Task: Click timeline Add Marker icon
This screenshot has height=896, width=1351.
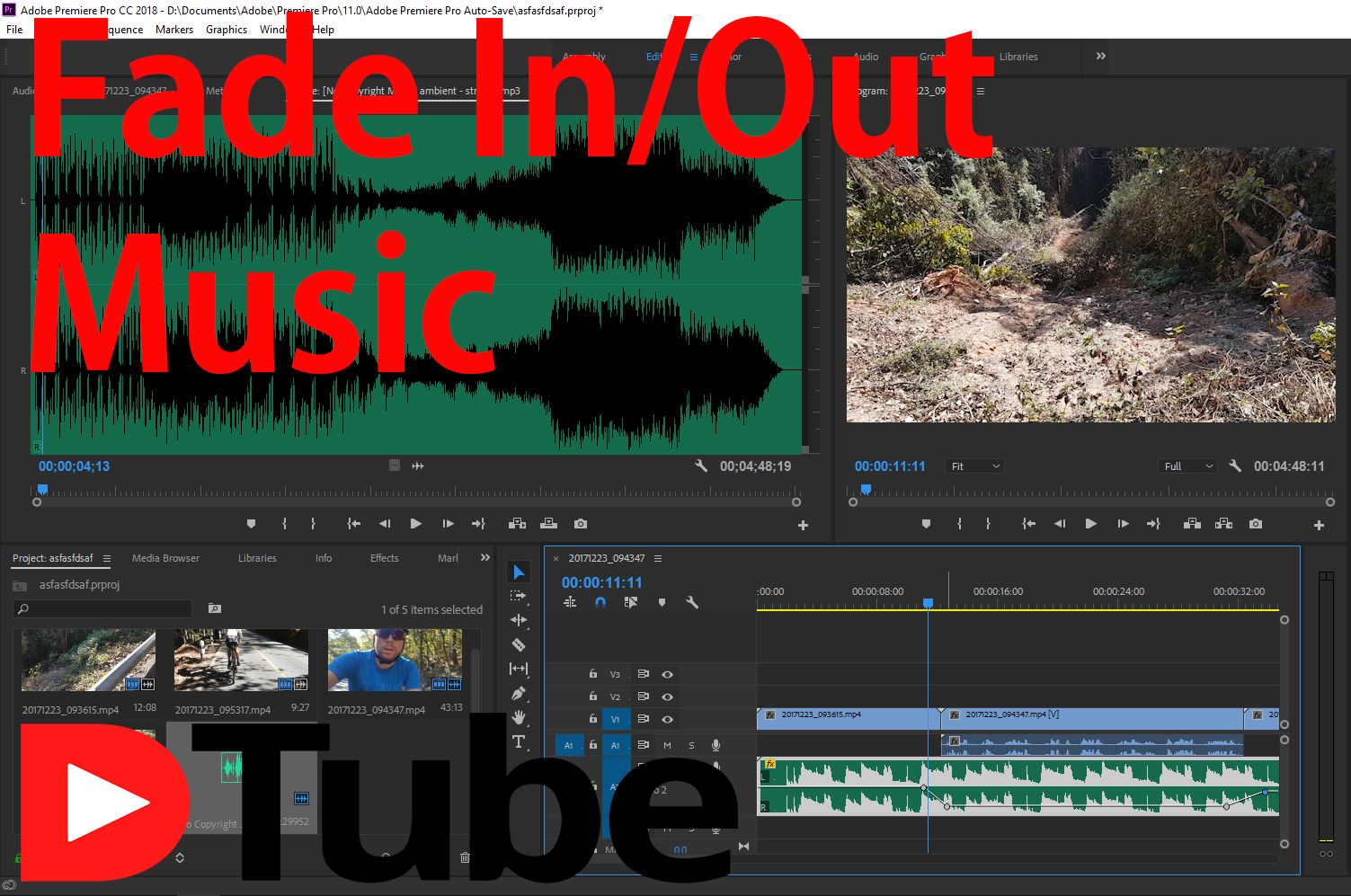Action: coord(662,603)
